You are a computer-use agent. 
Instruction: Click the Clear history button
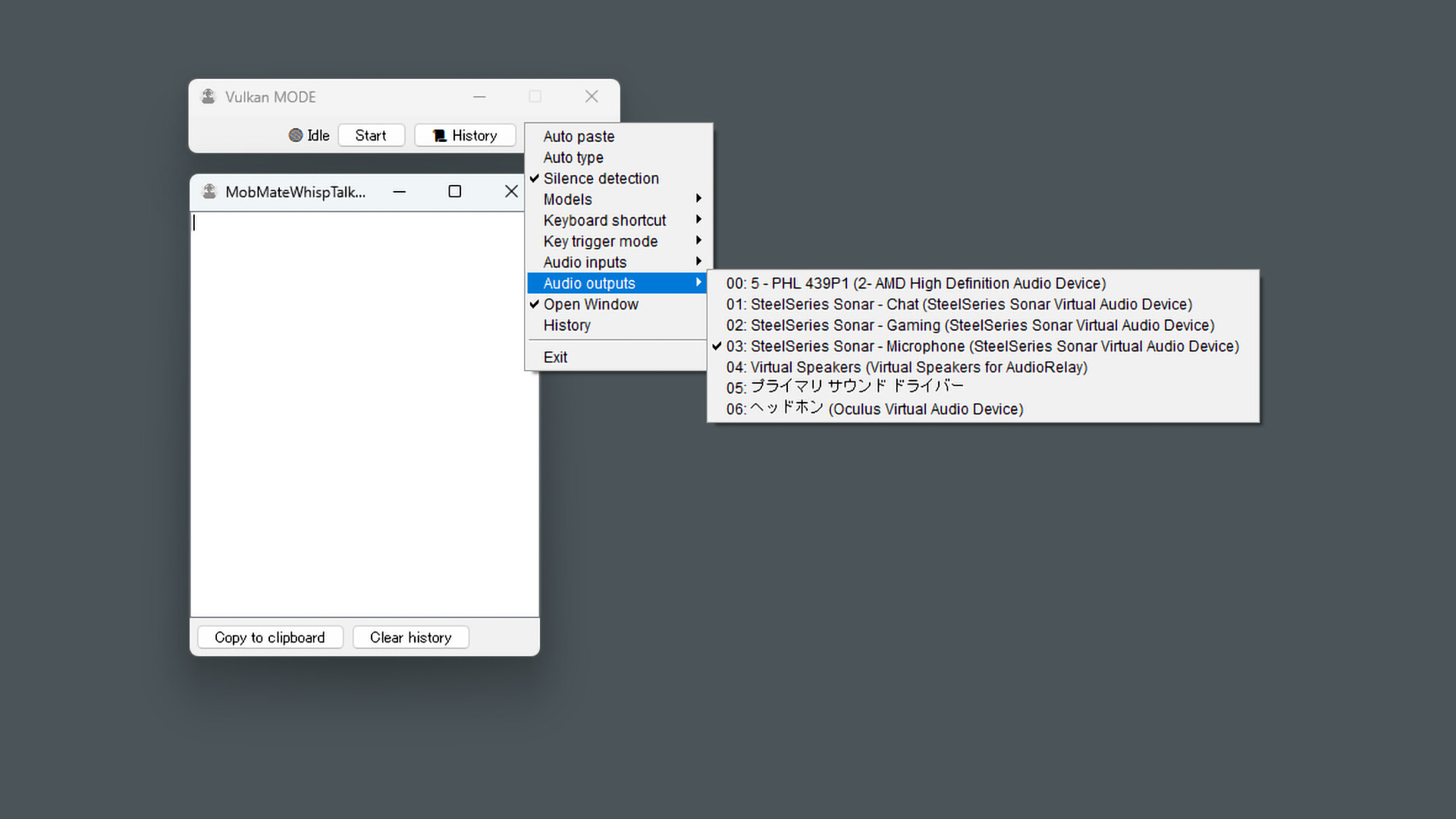pyautogui.click(x=410, y=637)
